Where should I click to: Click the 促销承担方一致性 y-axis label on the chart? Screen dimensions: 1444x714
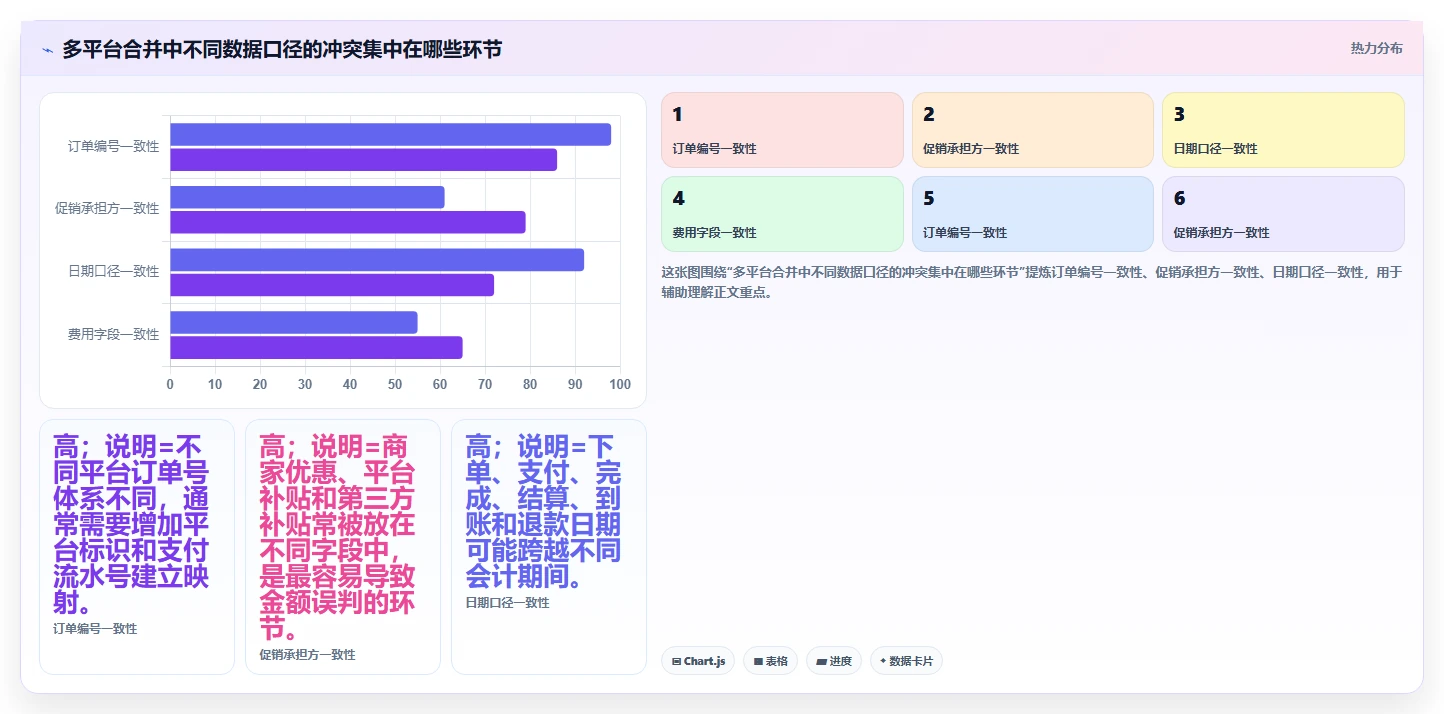[x=107, y=209]
